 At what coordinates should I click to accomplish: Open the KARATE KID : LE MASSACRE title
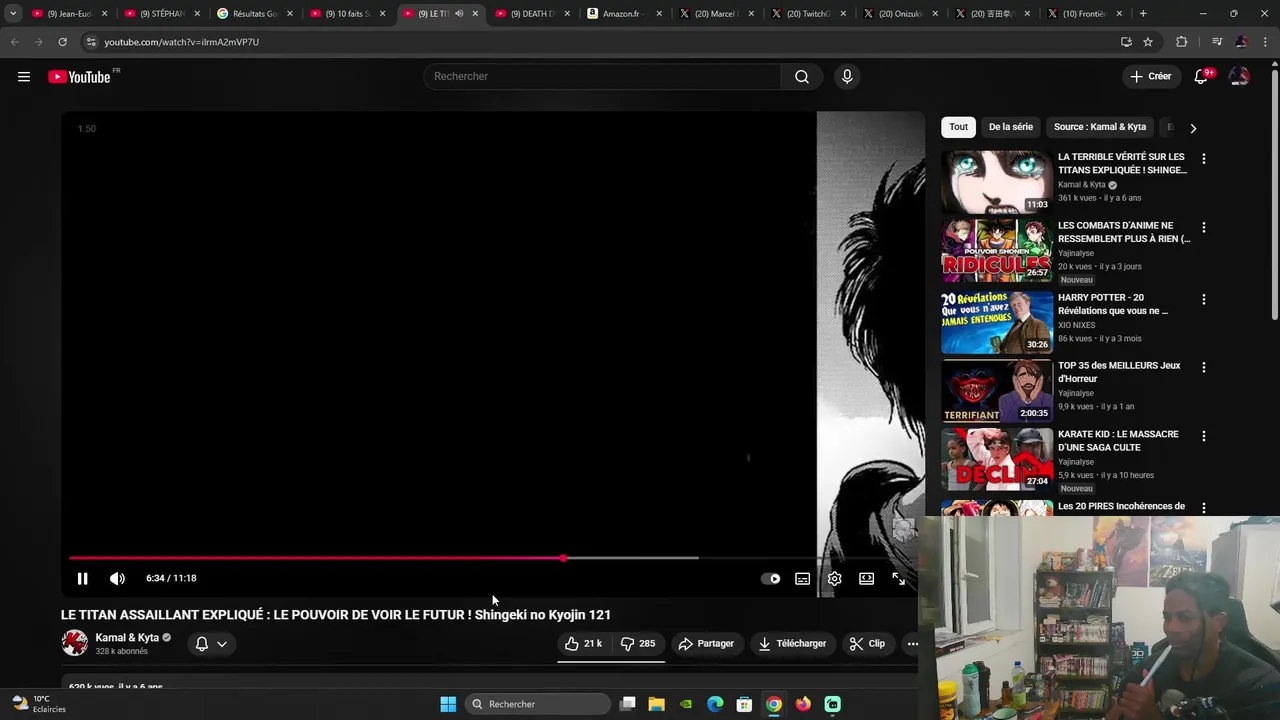1118,441
